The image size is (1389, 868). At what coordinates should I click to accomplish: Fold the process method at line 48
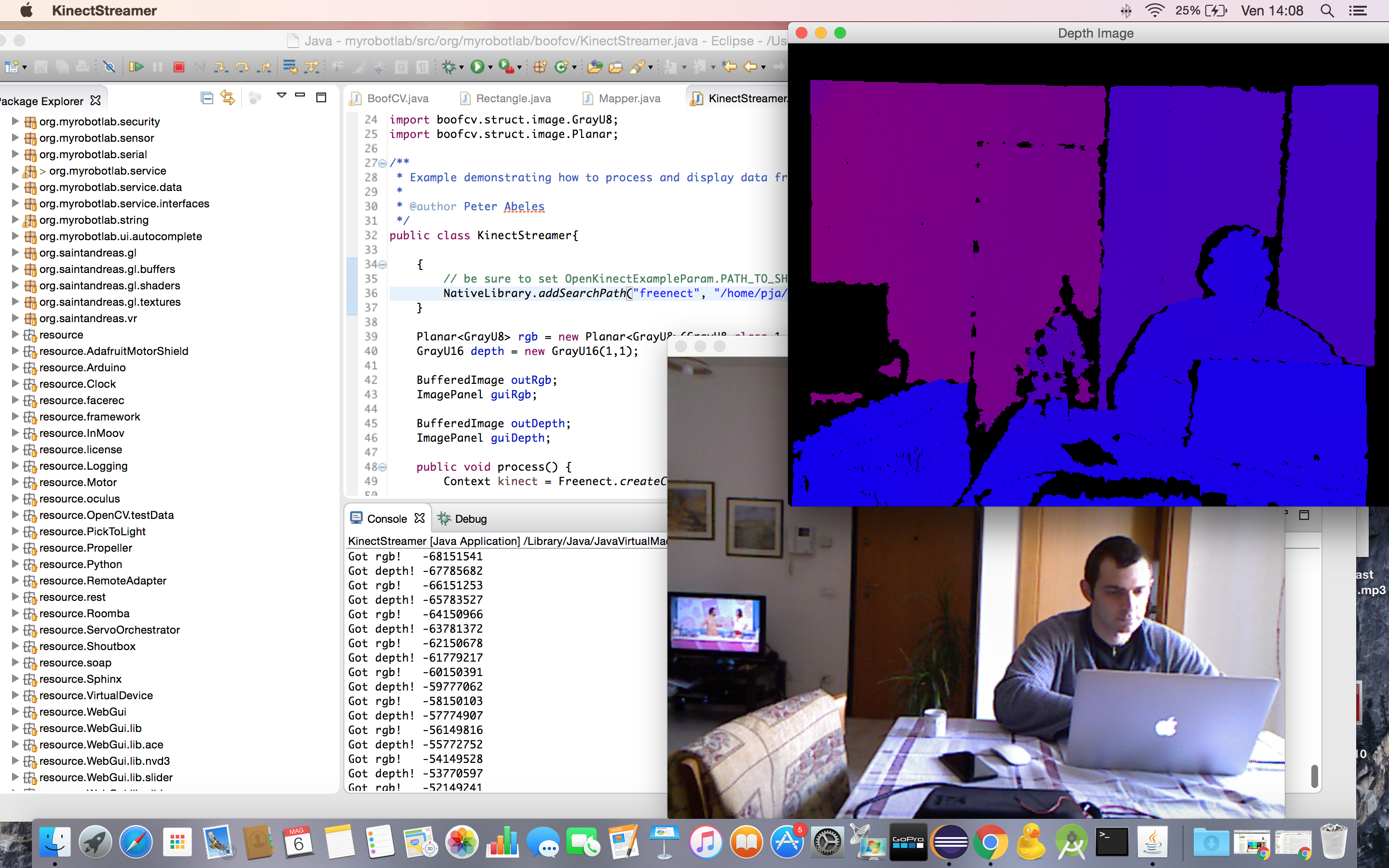[x=383, y=467]
